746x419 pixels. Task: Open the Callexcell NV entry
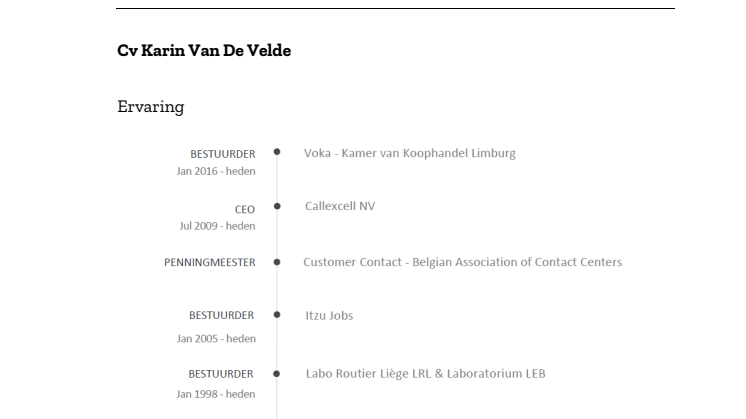tap(340, 206)
